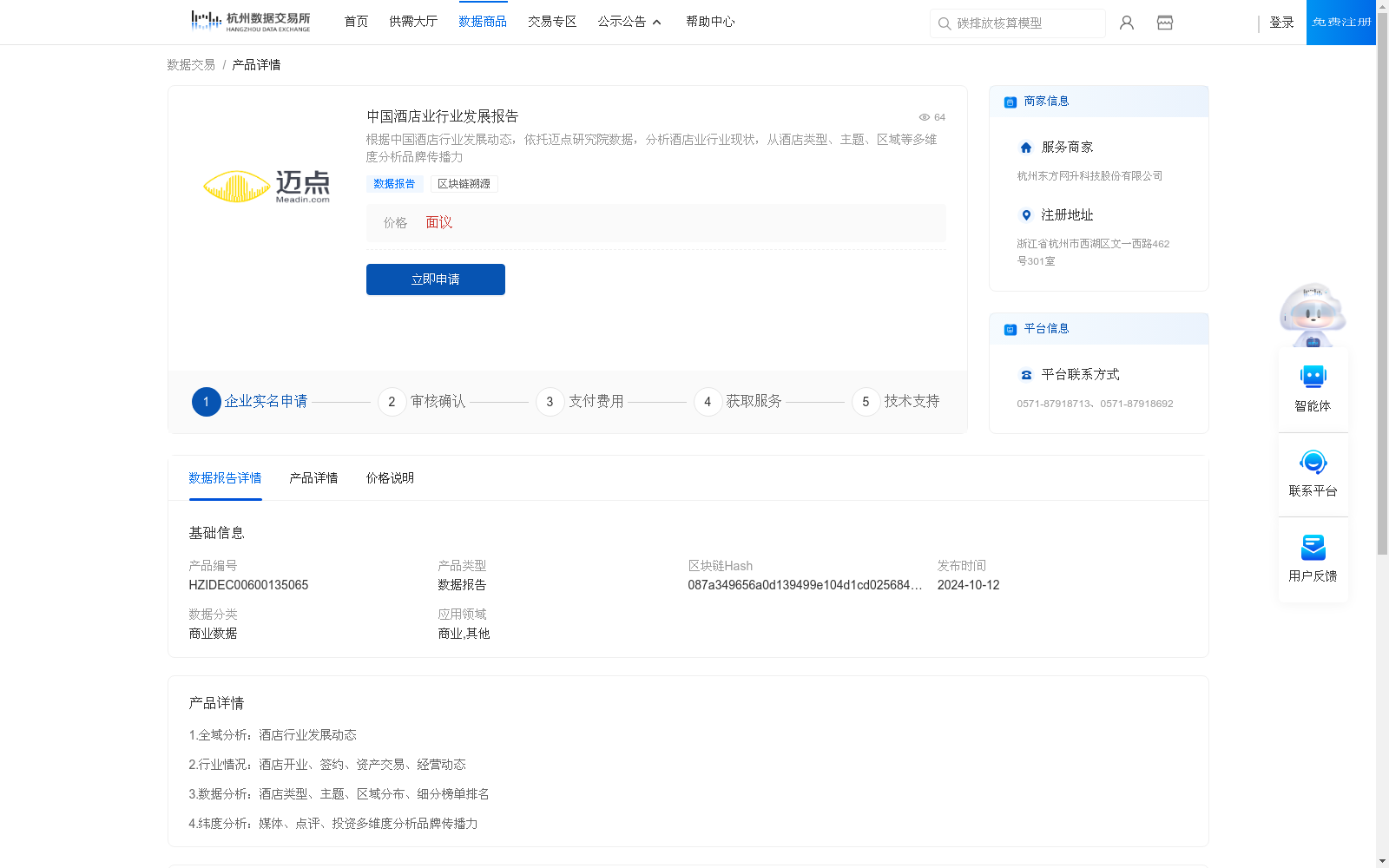Switch to the 数据报告详情 tab
Viewport: 1389px width, 868px height.
point(225,478)
